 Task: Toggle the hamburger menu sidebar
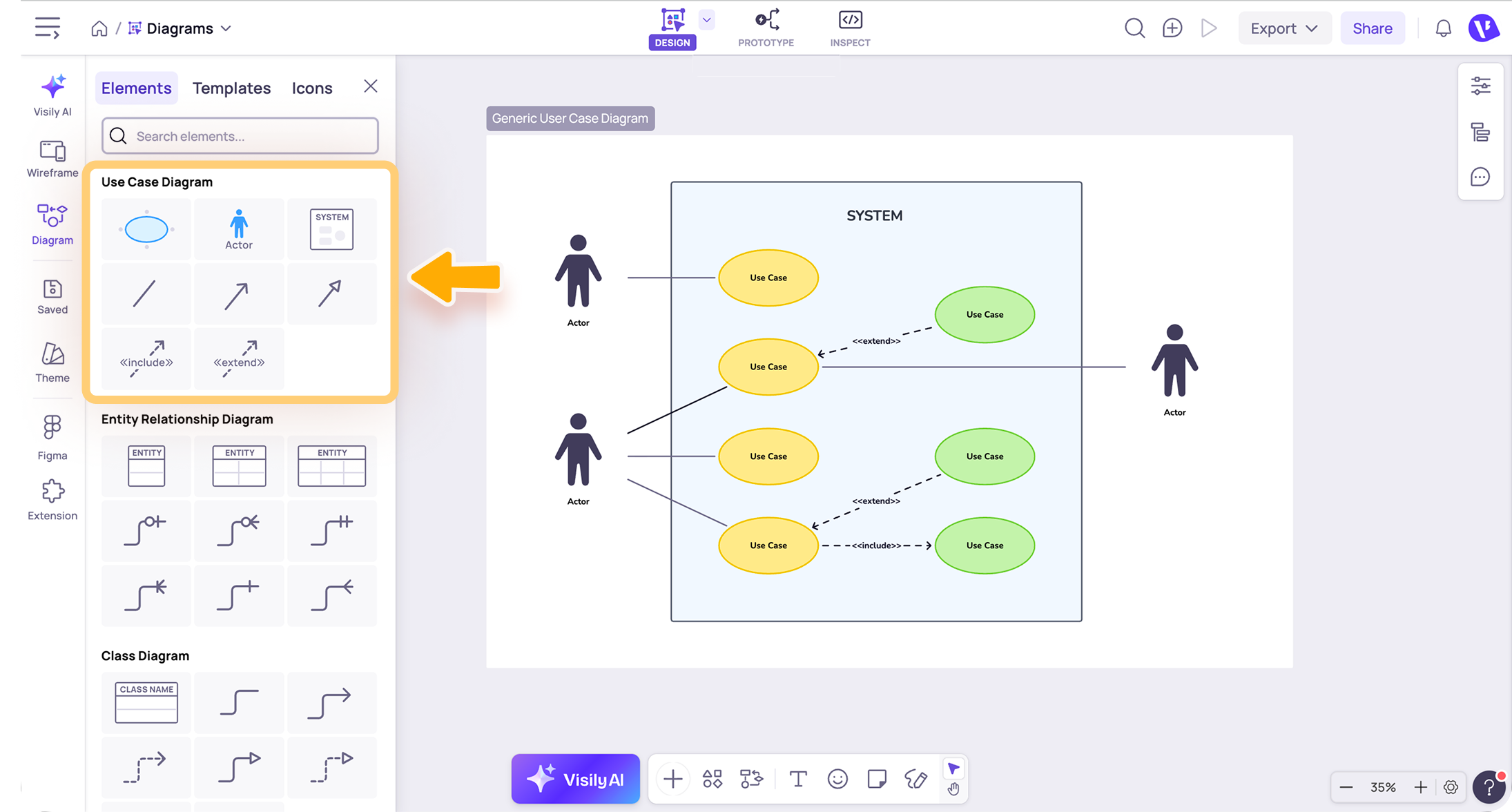click(x=48, y=28)
